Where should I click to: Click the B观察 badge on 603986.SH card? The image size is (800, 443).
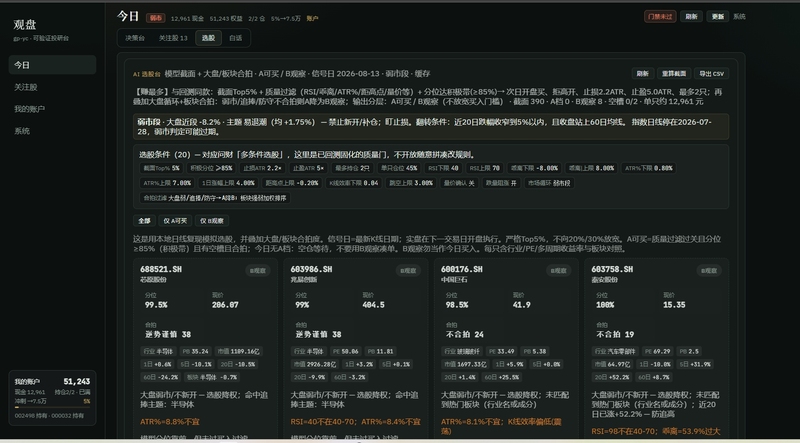(x=408, y=270)
